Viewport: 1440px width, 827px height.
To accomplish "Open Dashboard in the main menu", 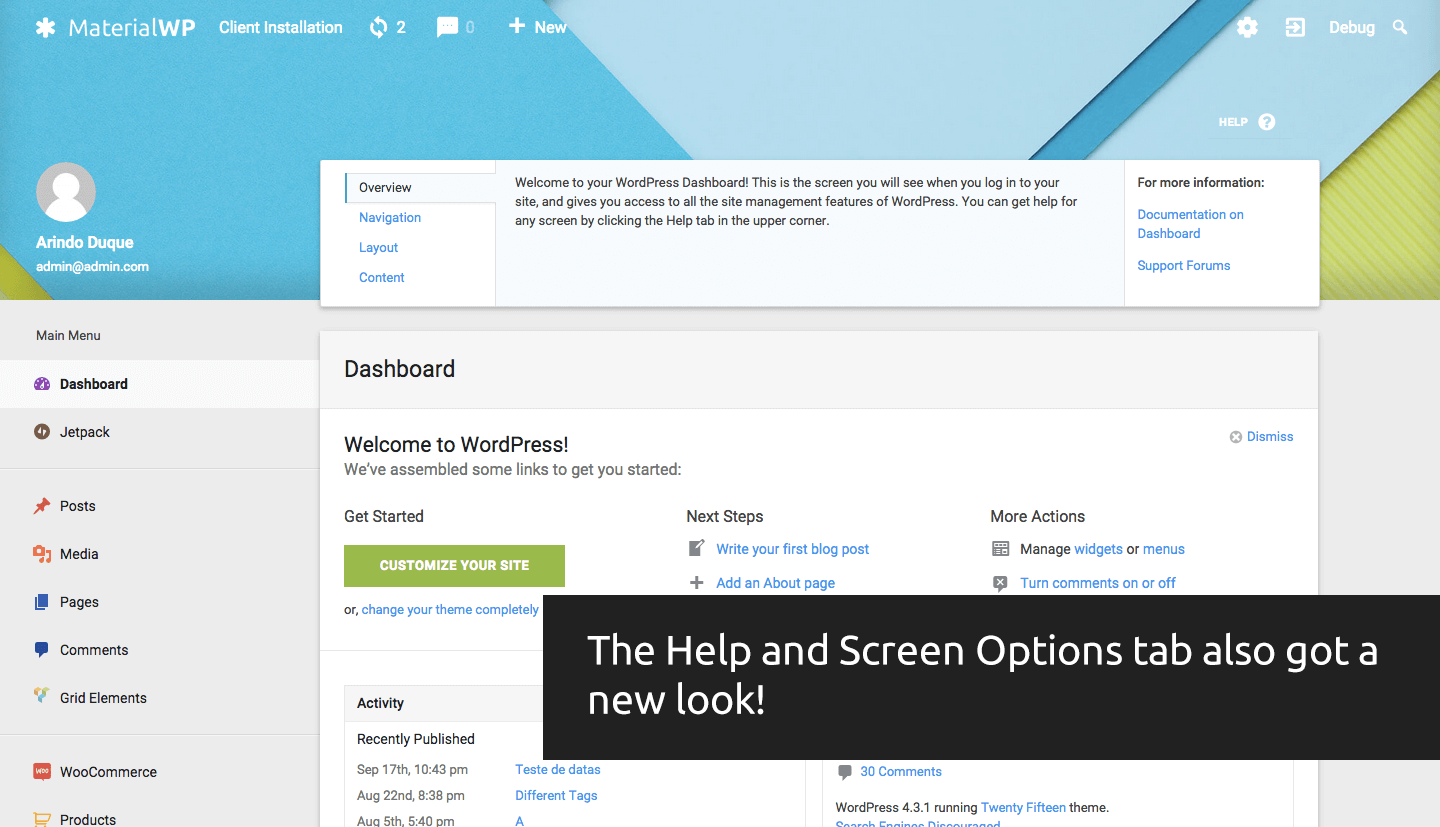I will point(160,384).
